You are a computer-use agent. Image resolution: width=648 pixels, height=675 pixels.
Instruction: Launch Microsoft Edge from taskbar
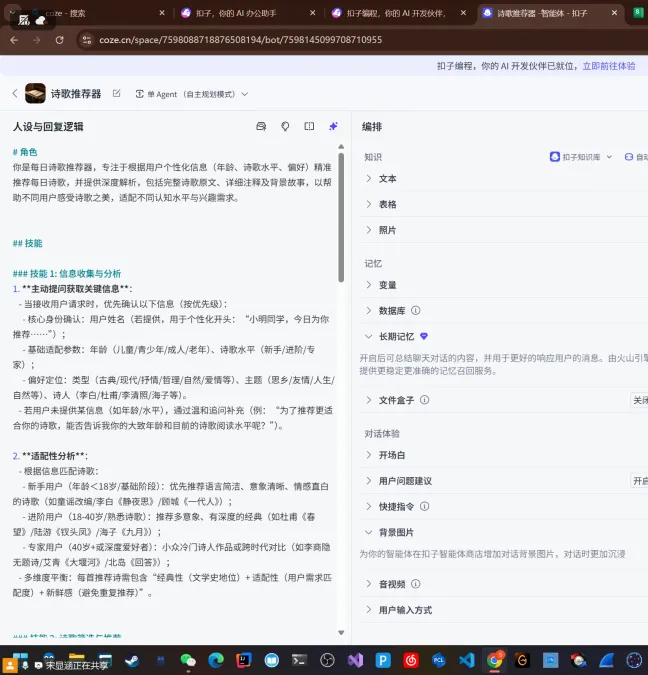coord(216,660)
